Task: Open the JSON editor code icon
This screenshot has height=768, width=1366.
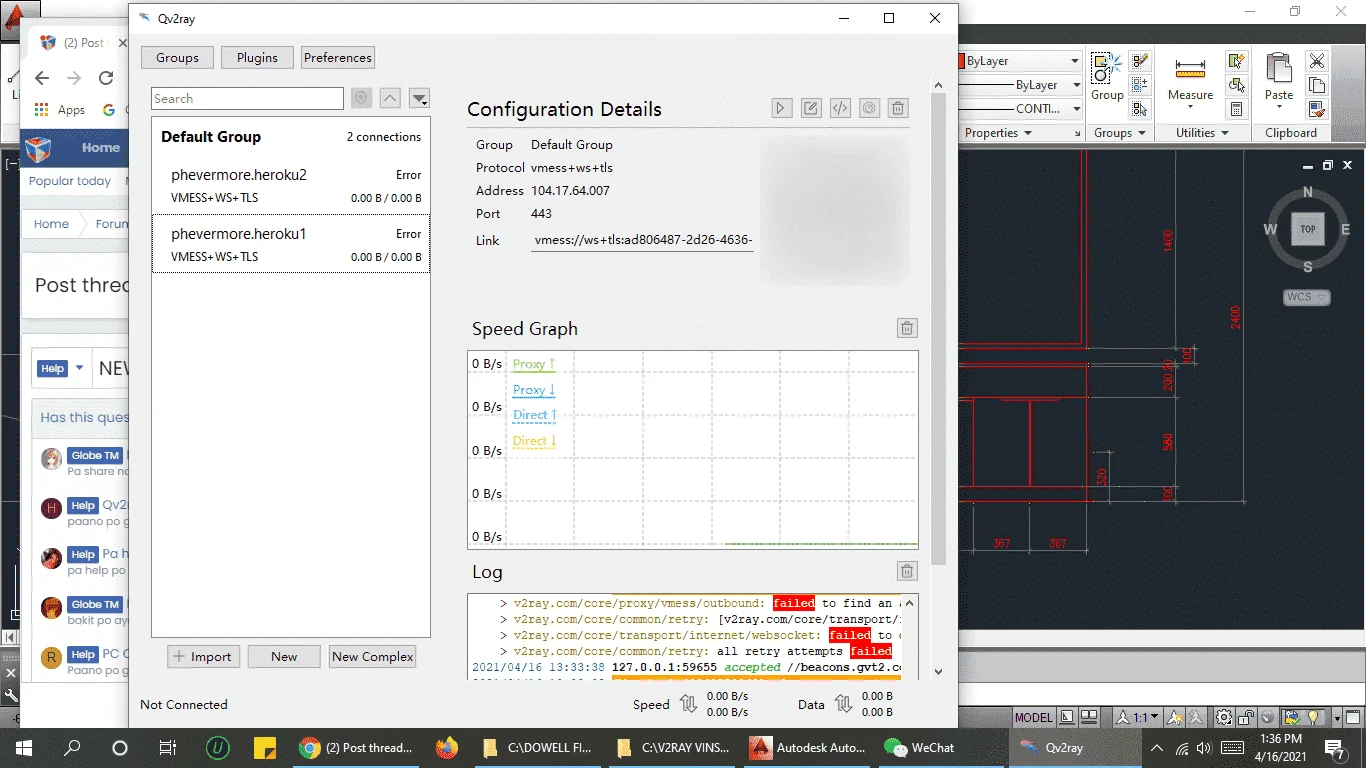Action: click(840, 108)
